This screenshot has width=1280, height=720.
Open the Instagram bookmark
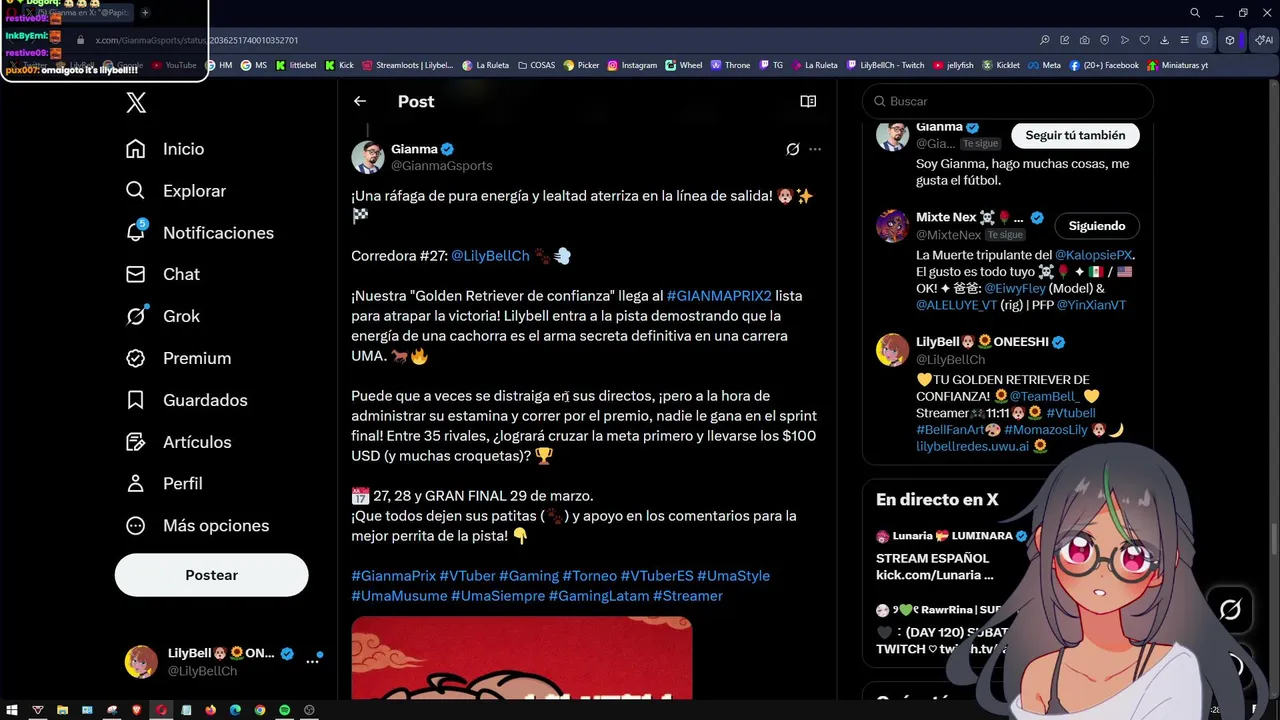(x=632, y=65)
